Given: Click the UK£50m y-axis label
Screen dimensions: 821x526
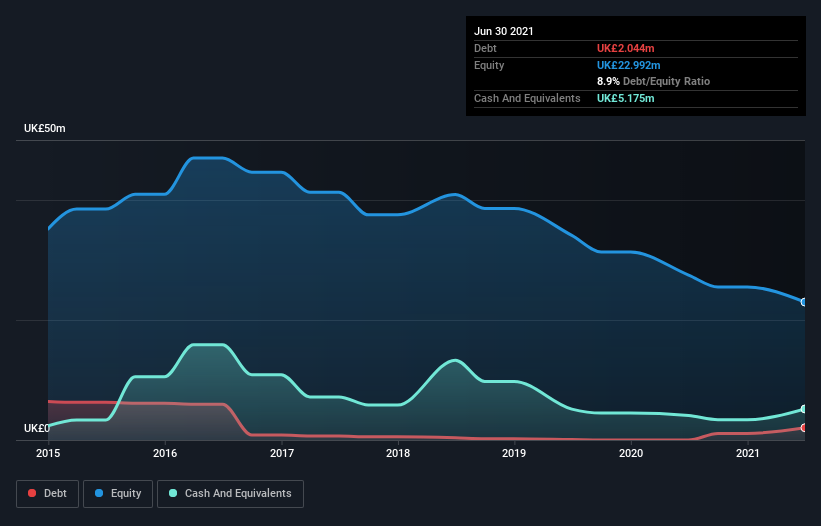Looking at the screenshot, I should click(45, 128).
